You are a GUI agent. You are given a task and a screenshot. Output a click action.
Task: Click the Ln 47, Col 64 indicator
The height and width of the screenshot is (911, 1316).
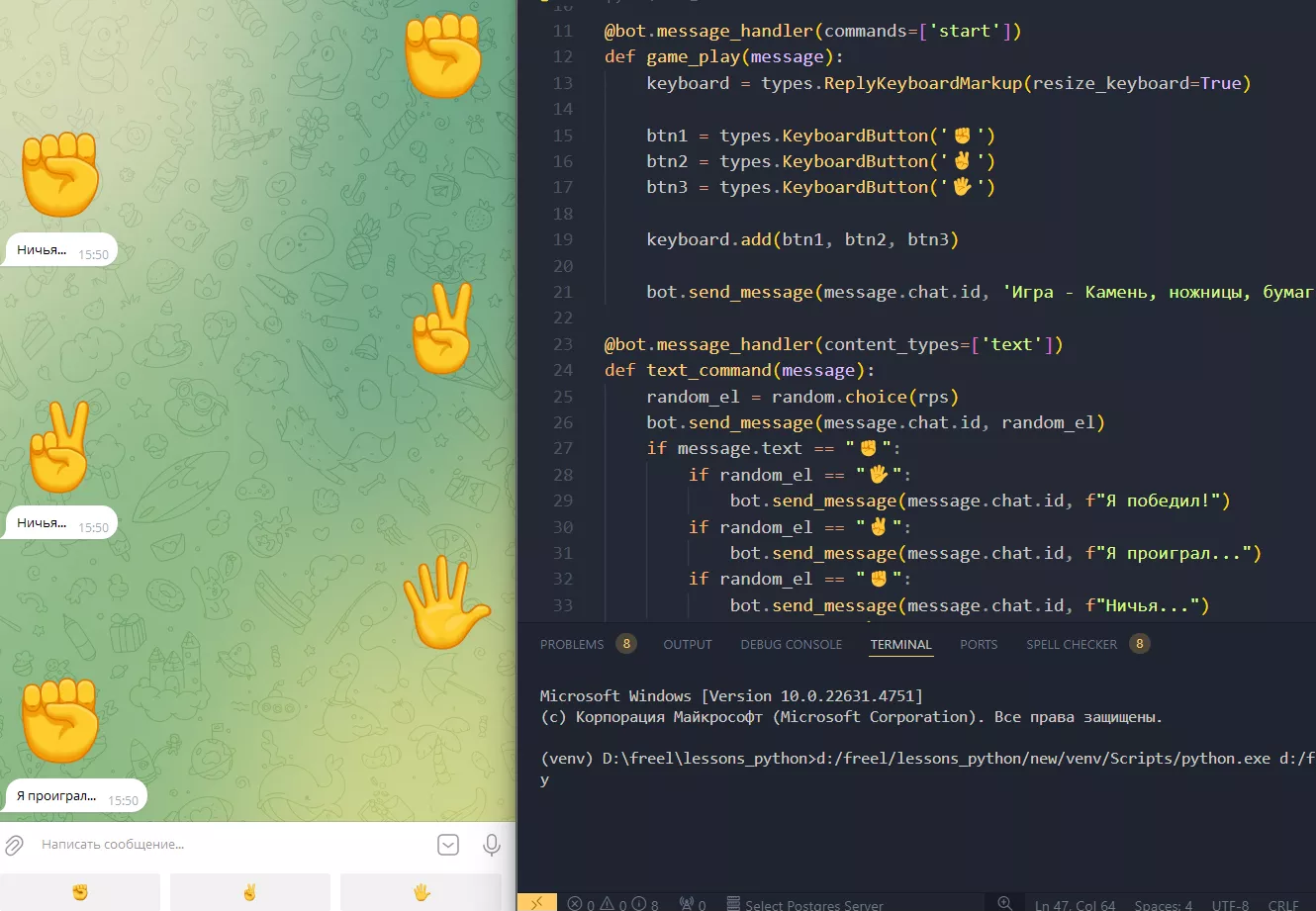(1075, 904)
